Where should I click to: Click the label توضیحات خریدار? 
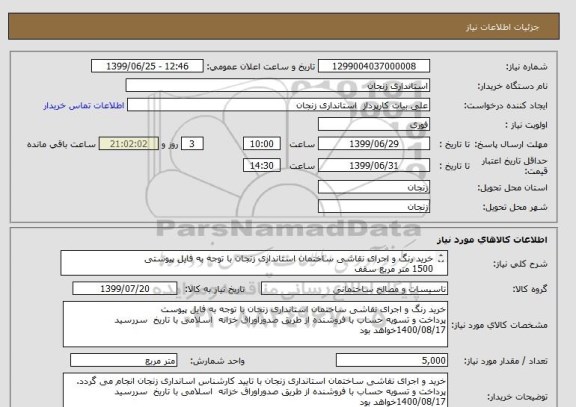point(517,397)
